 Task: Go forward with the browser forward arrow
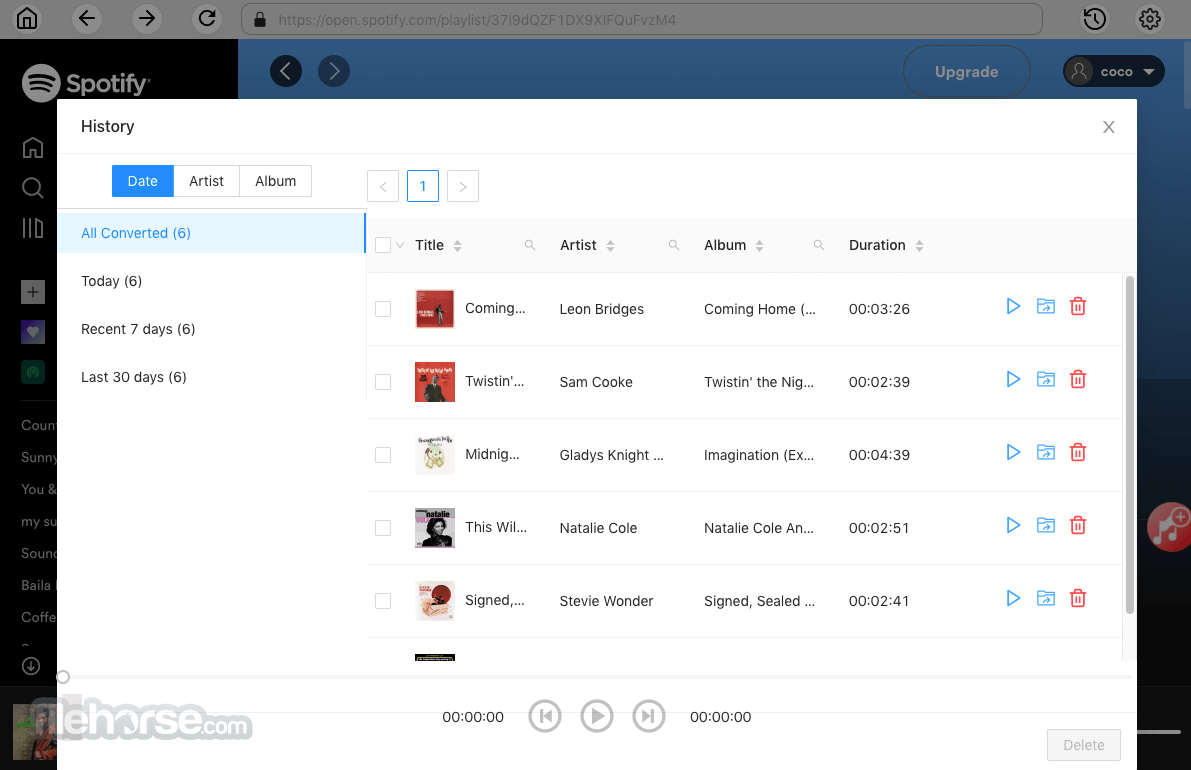[147, 18]
